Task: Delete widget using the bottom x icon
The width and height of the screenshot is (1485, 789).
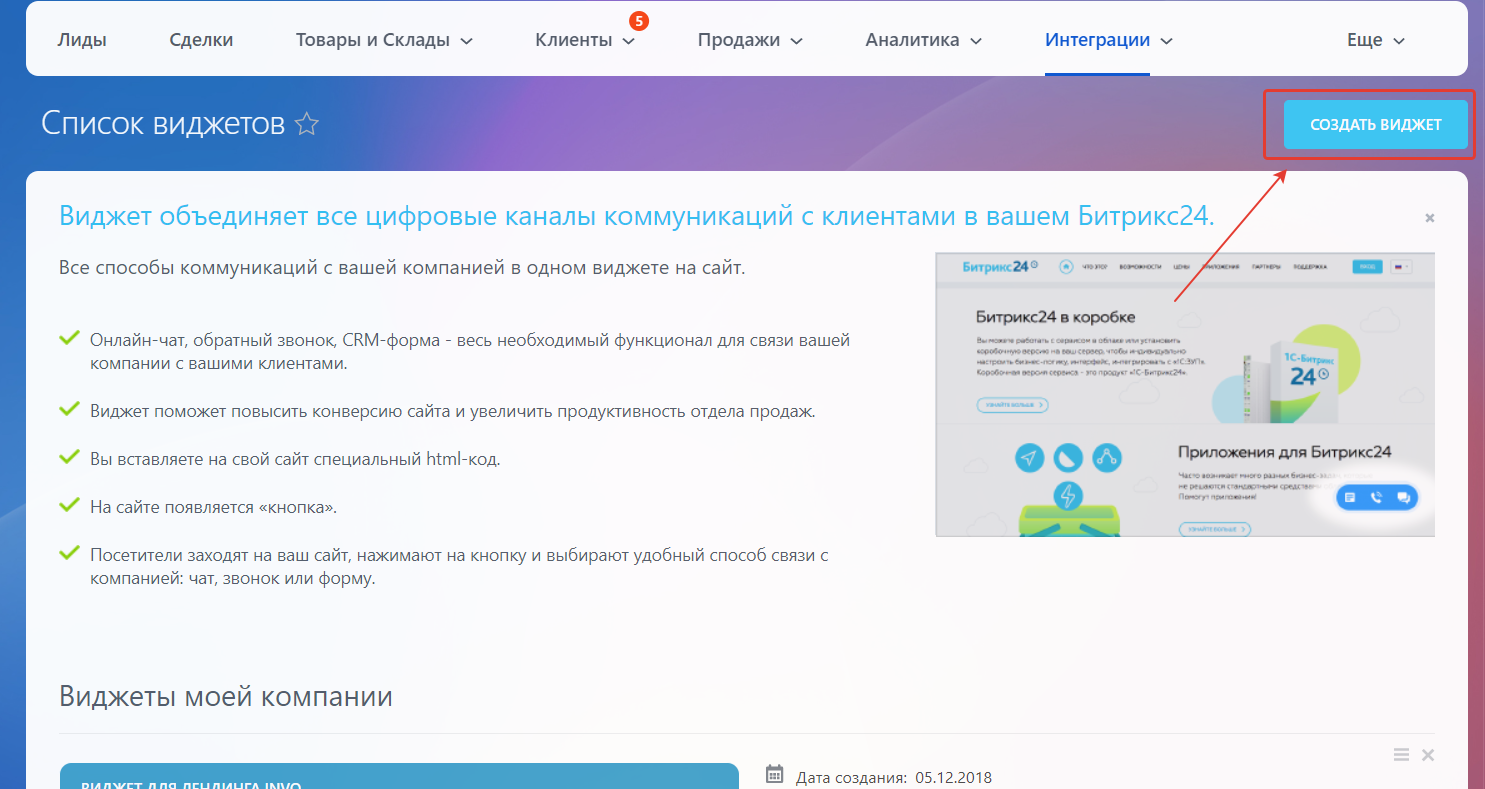Action: pyautogui.click(x=1428, y=755)
